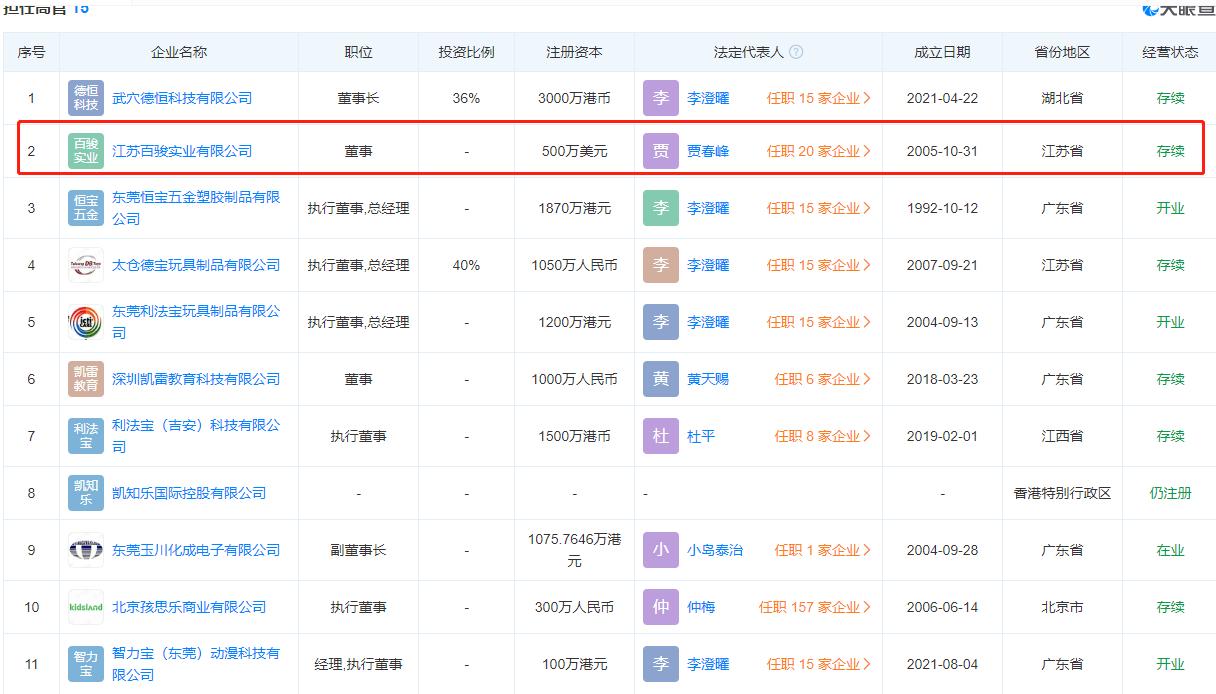Click the 投资比例 column header
1216x694 pixels.
[x=466, y=52]
